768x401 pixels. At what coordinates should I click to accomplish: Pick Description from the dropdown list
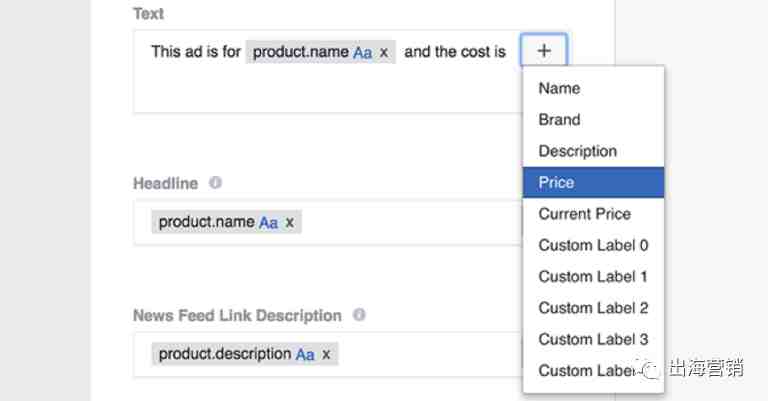click(577, 151)
